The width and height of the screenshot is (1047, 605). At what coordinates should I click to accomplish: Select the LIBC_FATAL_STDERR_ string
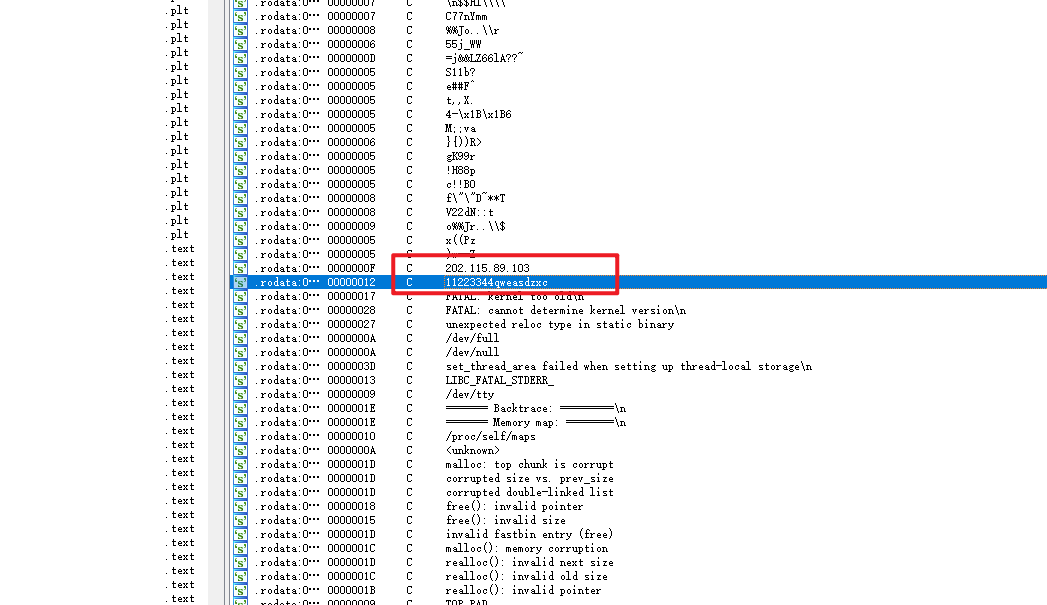499,381
